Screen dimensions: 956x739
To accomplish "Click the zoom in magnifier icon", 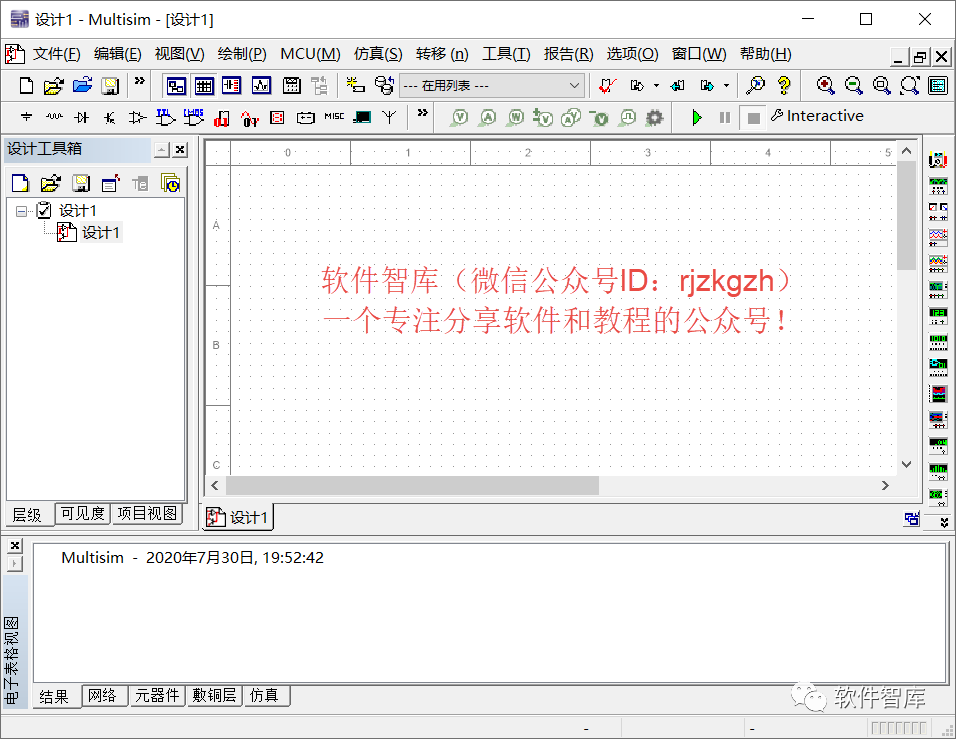I will click(x=825, y=85).
